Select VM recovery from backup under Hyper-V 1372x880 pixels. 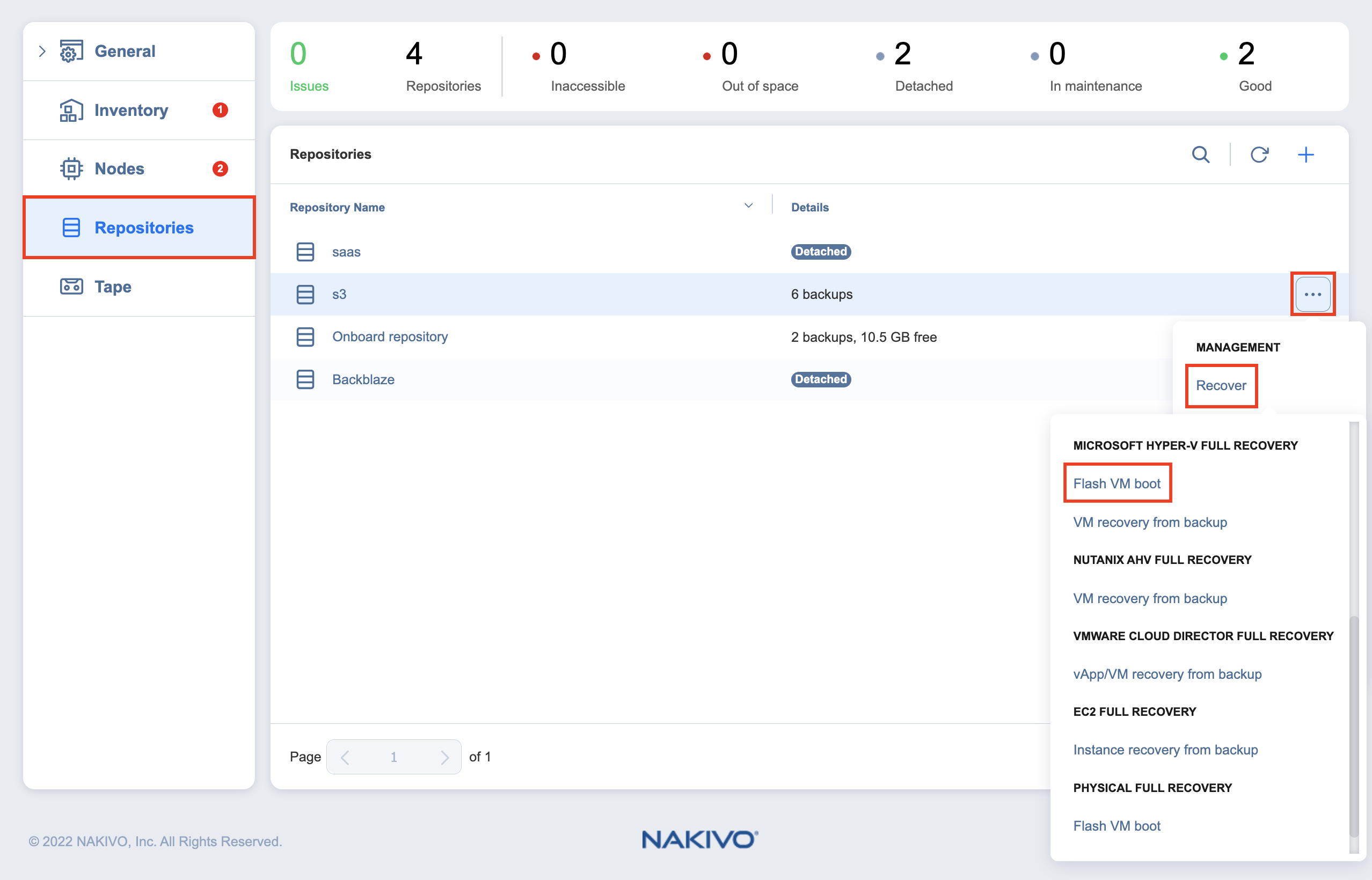point(1150,522)
